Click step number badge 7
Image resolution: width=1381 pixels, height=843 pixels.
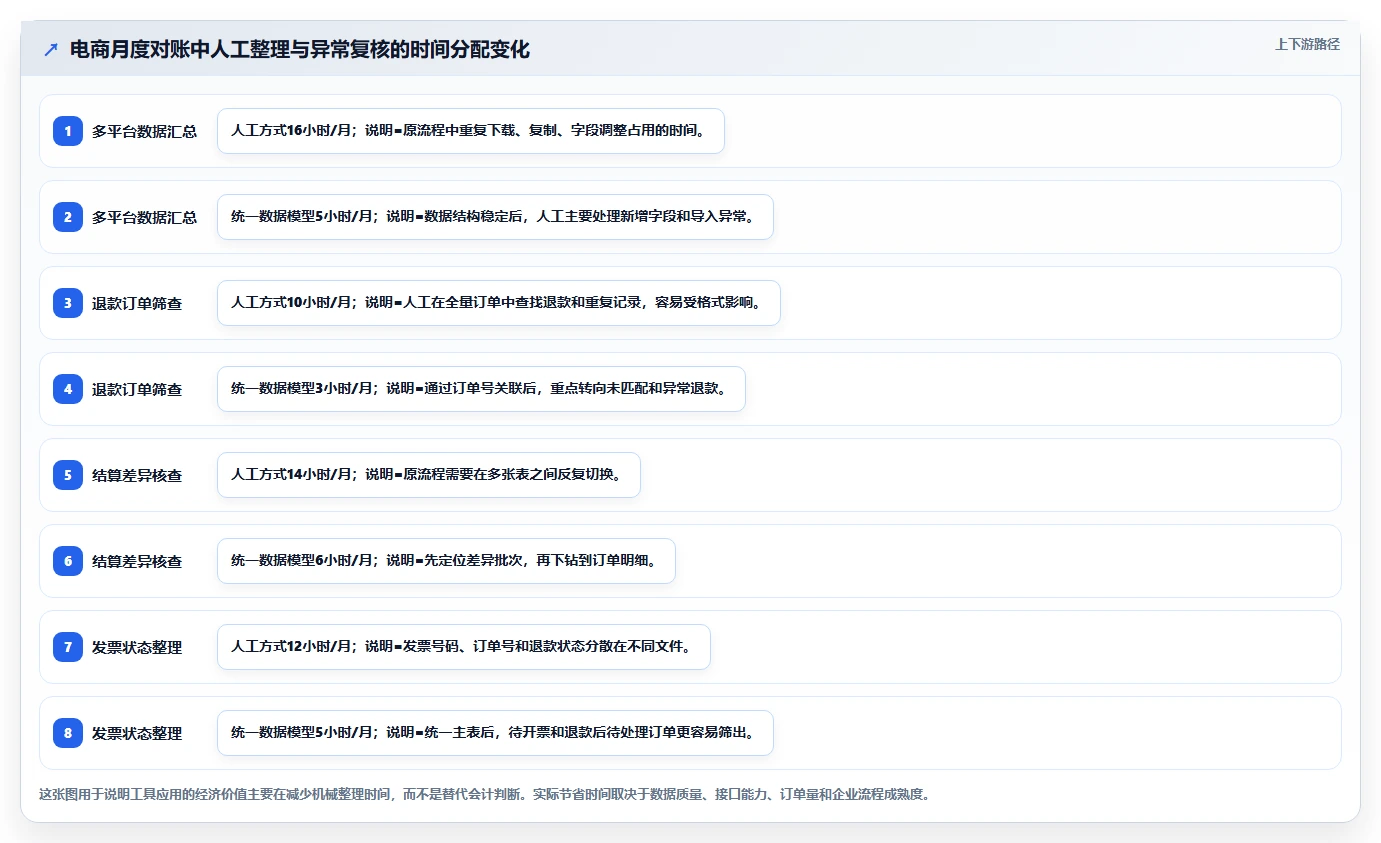pyautogui.click(x=68, y=647)
